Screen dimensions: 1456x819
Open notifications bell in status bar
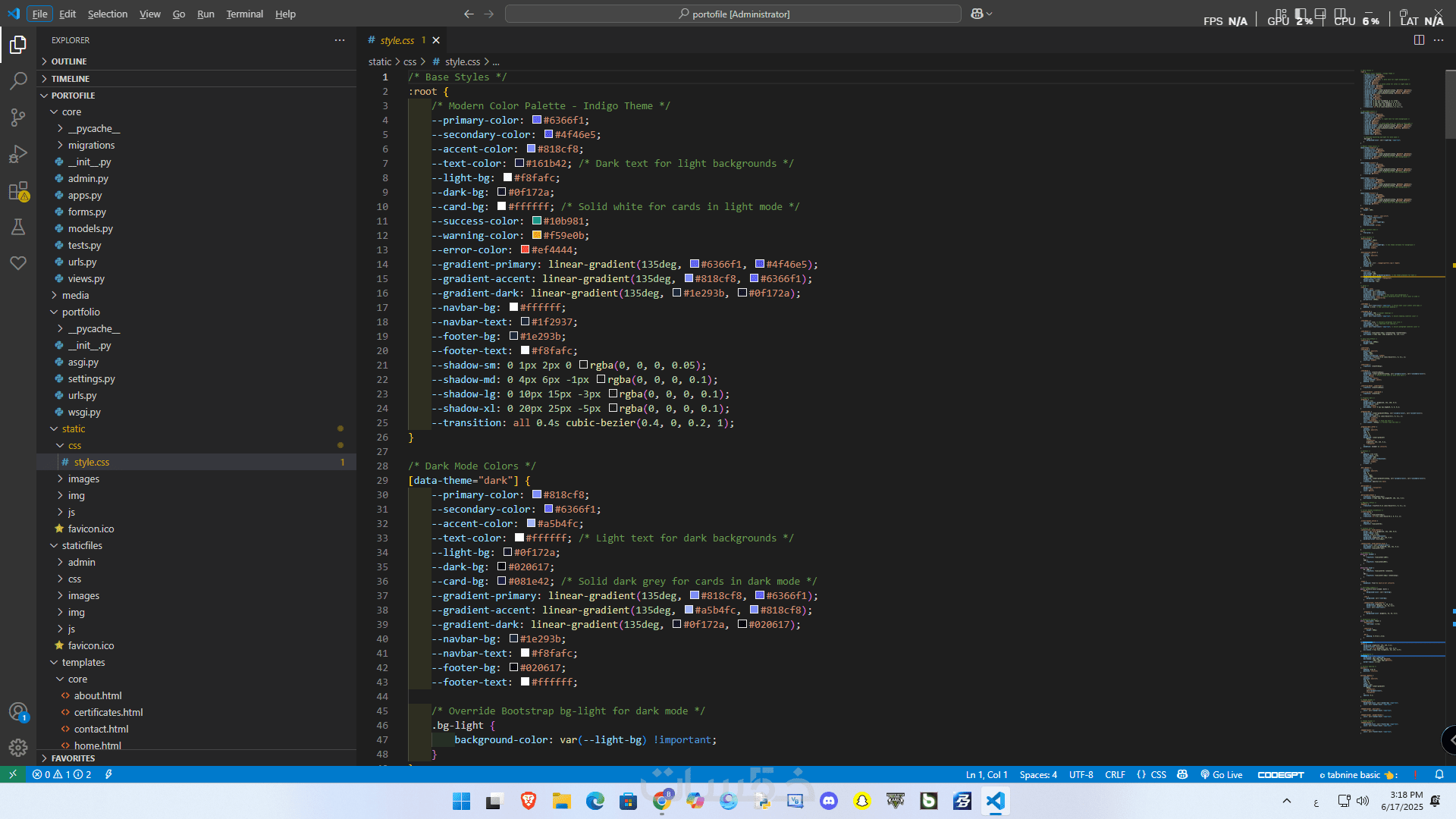point(1439,774)
